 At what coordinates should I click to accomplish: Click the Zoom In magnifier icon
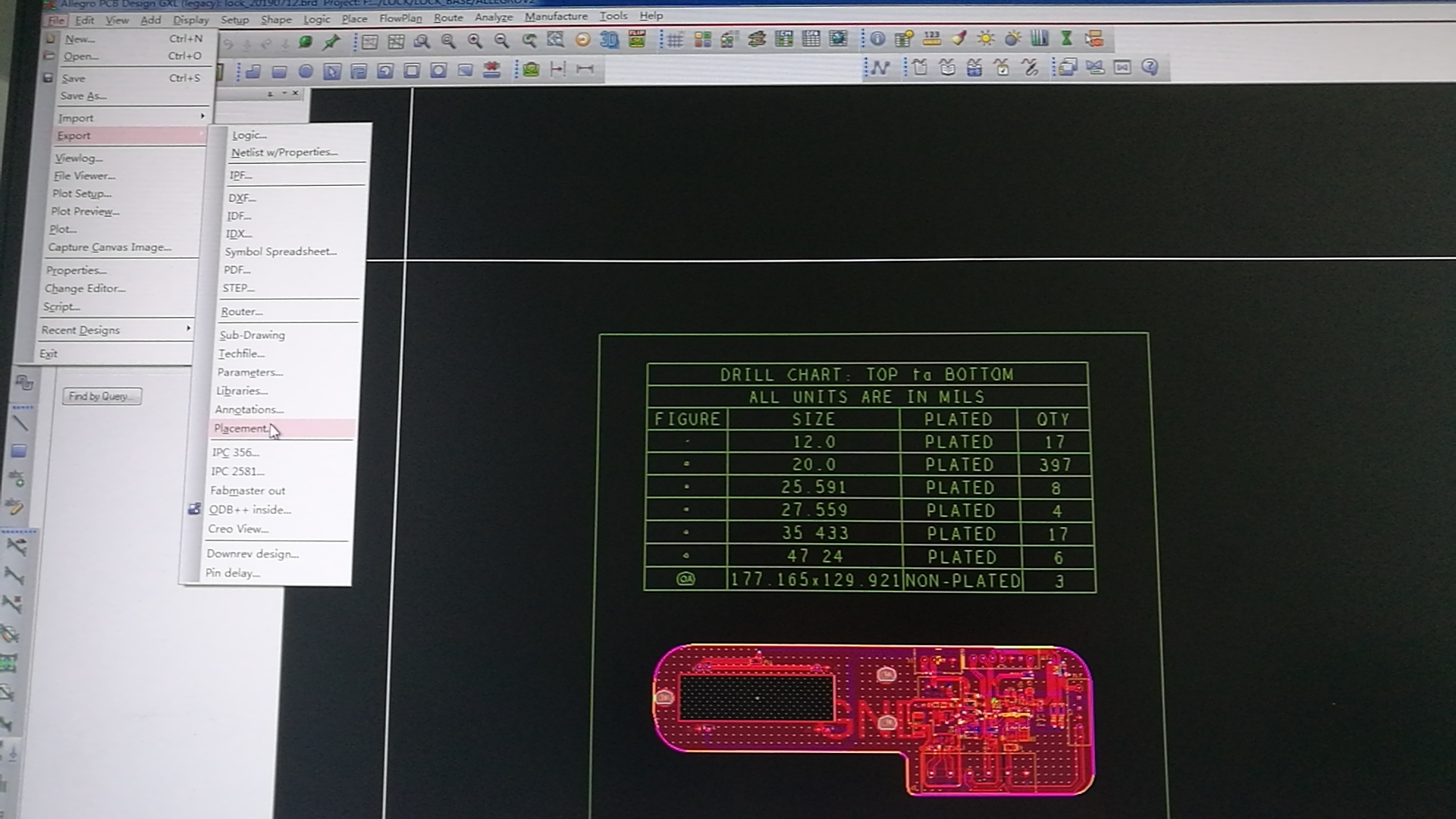tap(475, 41)
